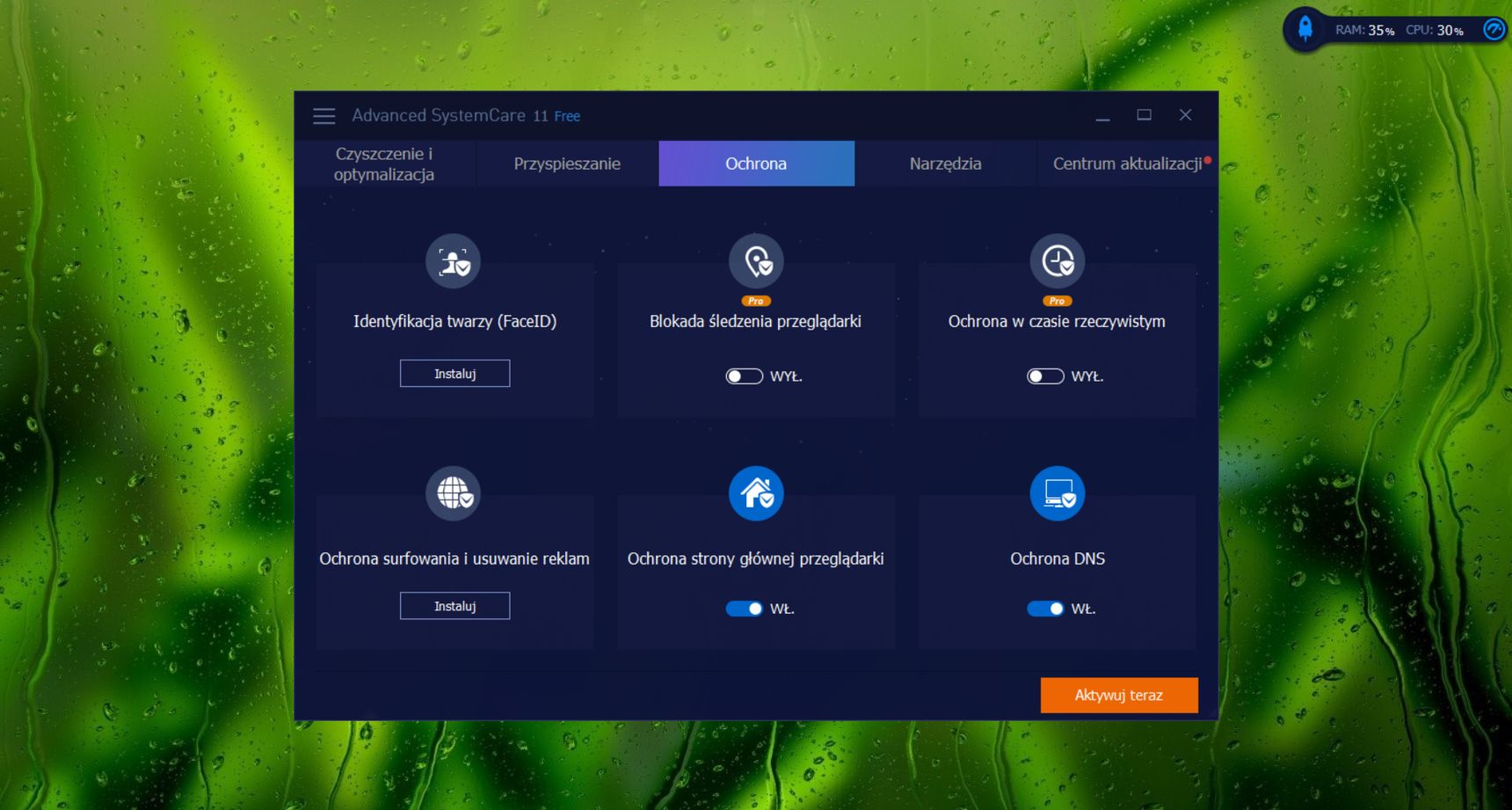Turn off the Ochrona DNS toggle

pyautogui.click(x=1045, y=609)
